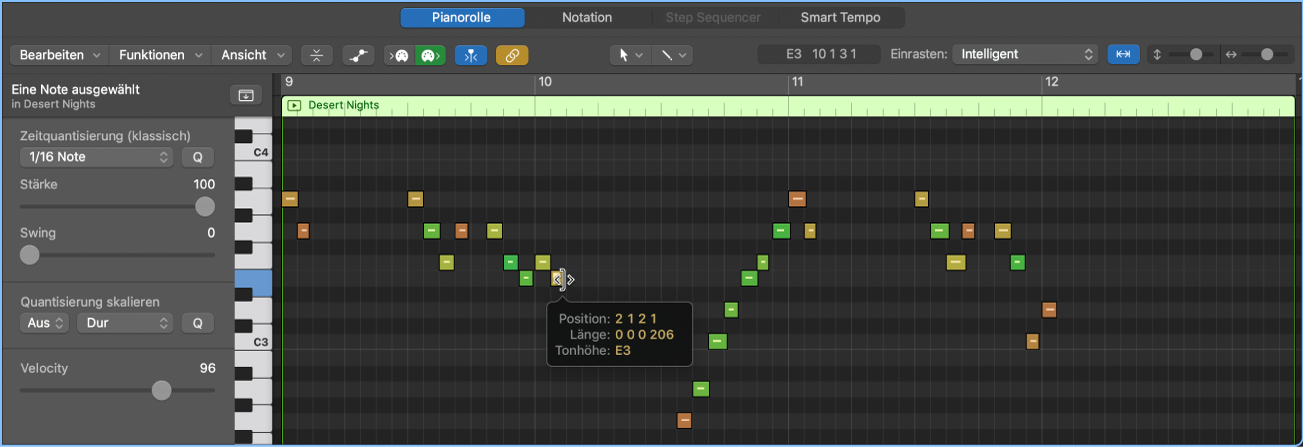Show the automation curve view button
1303x447 pixels.
358,55
